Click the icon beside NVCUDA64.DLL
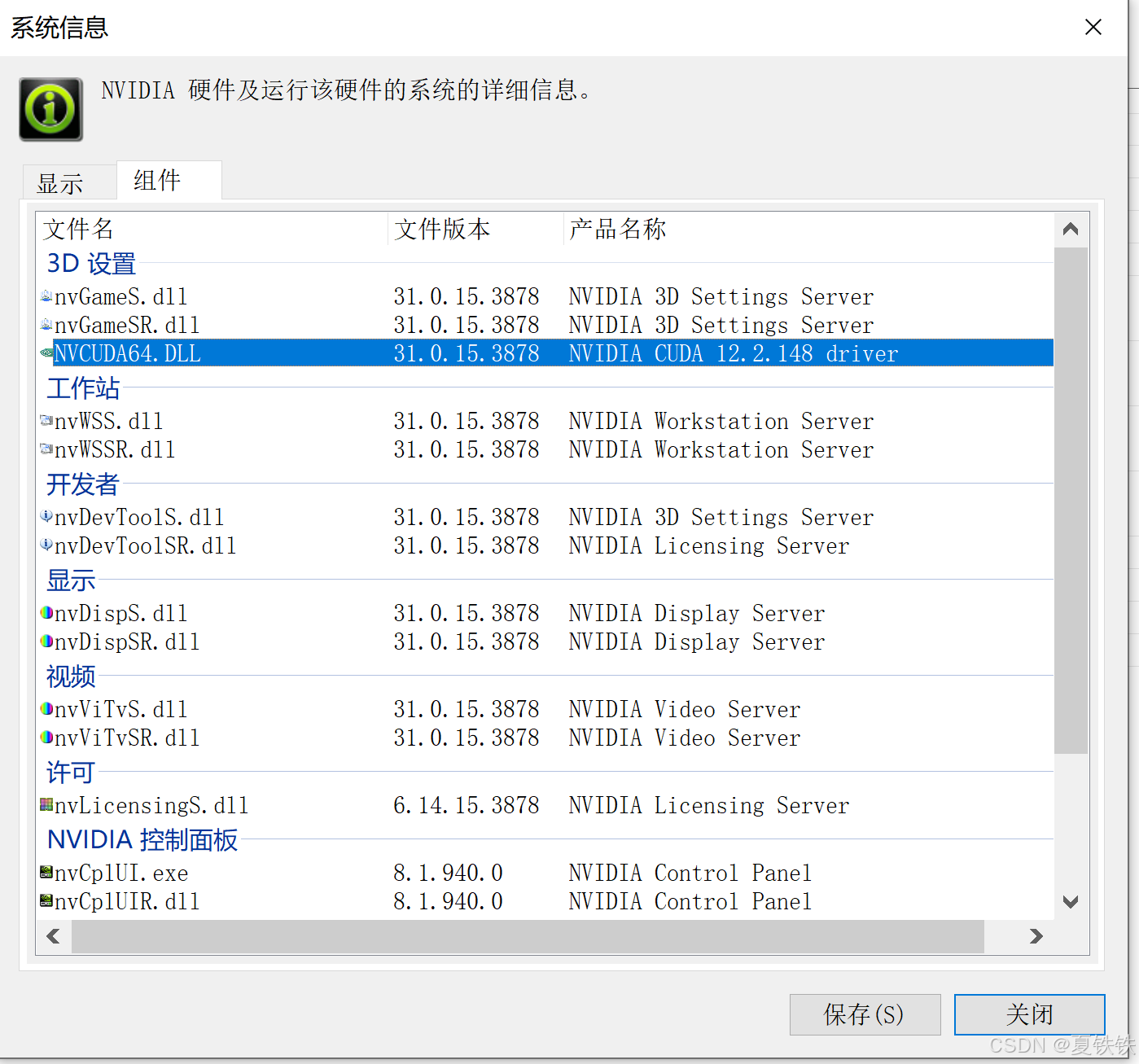Image resolution: width=1139 pixels, height=1064 pixels. (x=46, y=353)
